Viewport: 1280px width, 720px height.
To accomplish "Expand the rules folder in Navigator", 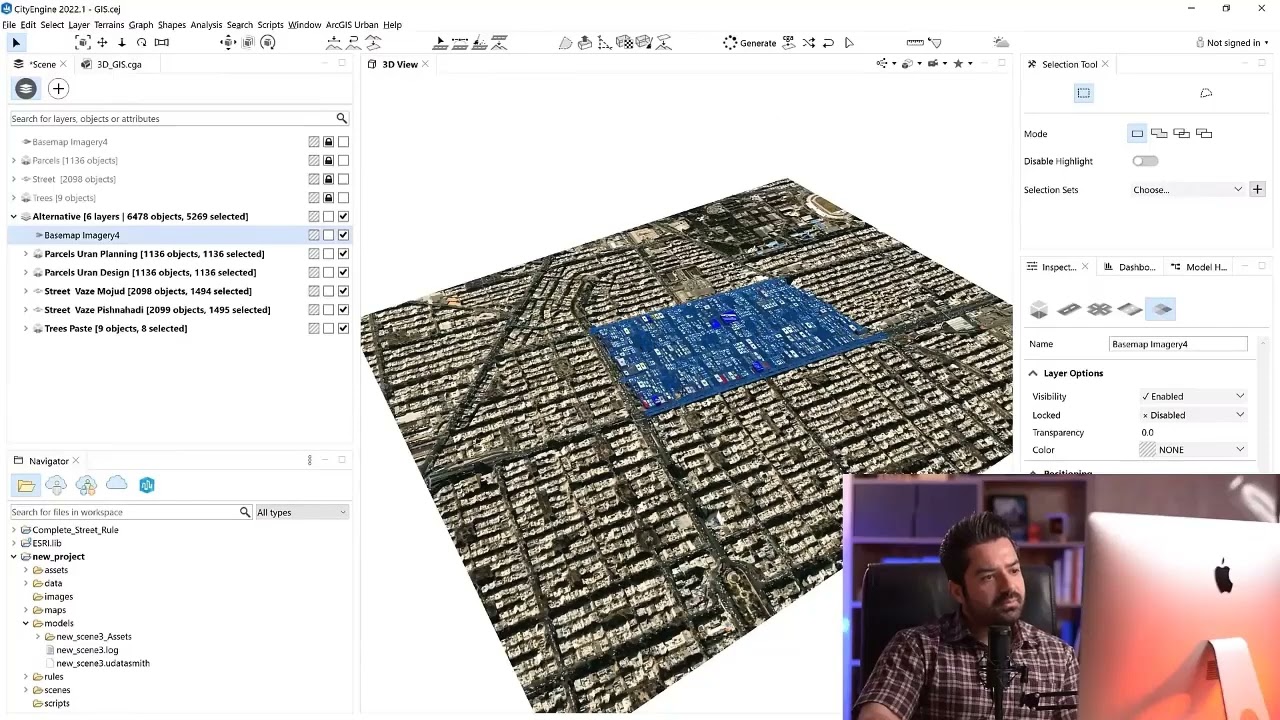I will click(26, 676).
